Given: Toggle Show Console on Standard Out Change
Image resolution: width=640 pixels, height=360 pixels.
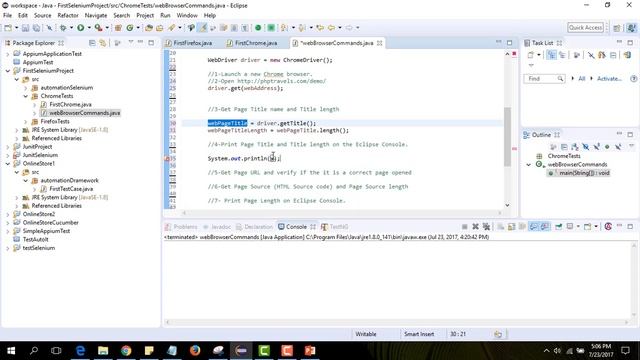Looking at the screenshot, I should pyautogui.click(x=533, y=227).
